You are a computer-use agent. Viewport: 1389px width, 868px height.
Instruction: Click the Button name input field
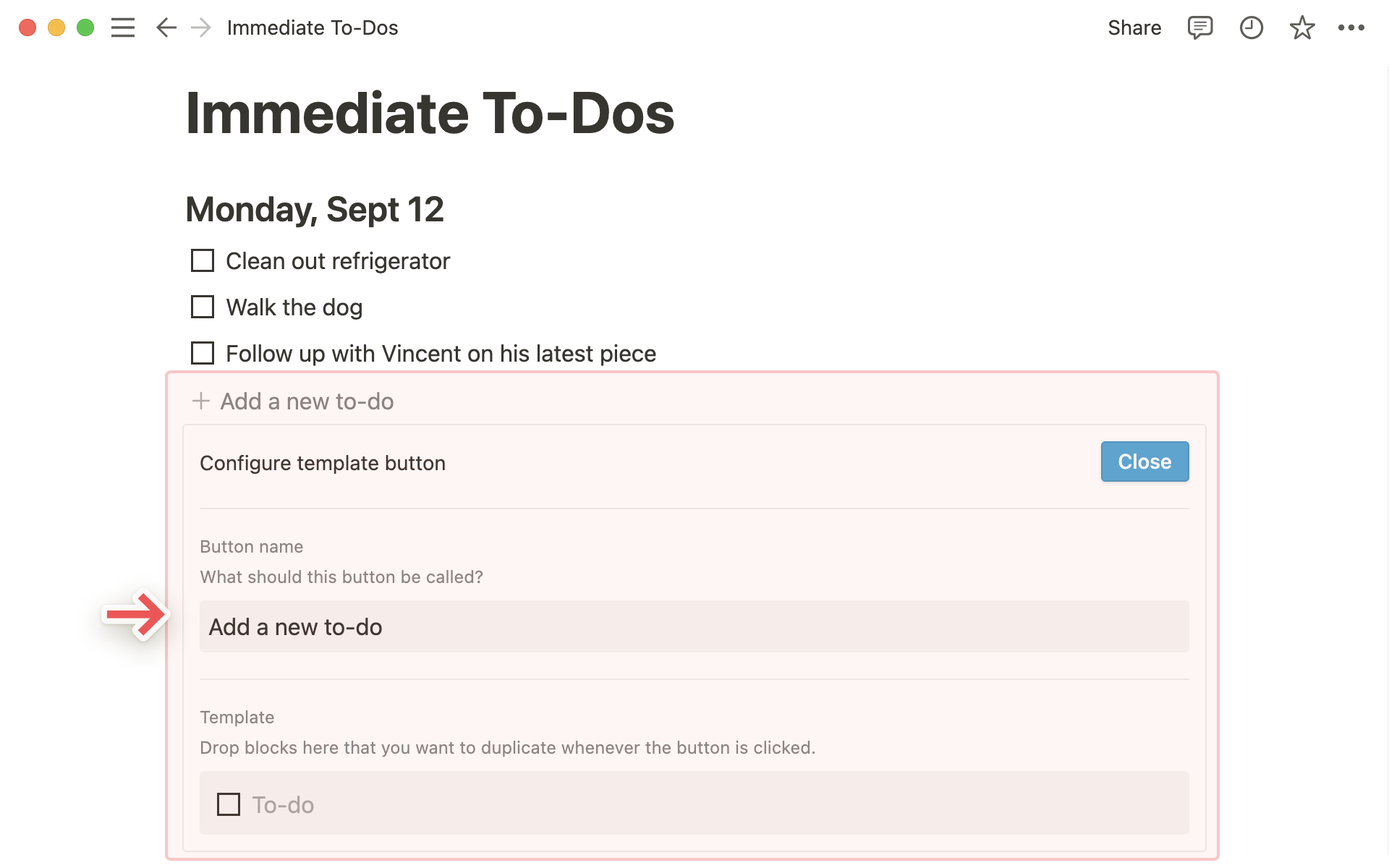(x=693, y=626)
